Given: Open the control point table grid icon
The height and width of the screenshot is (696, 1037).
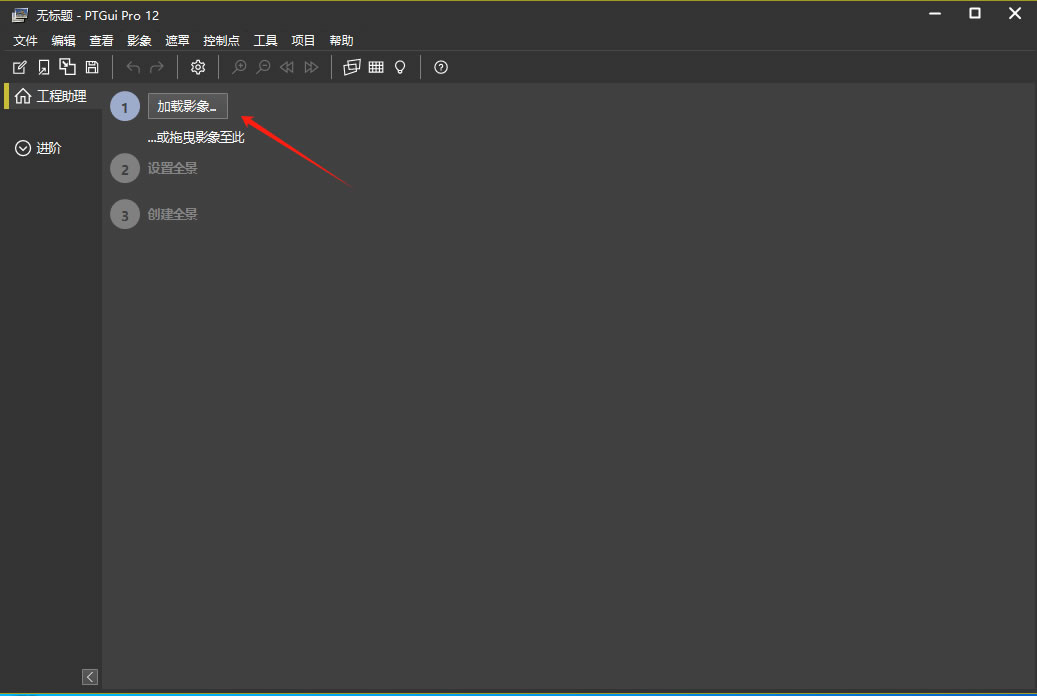Looking at the screenshot, I should click(376, 67).
